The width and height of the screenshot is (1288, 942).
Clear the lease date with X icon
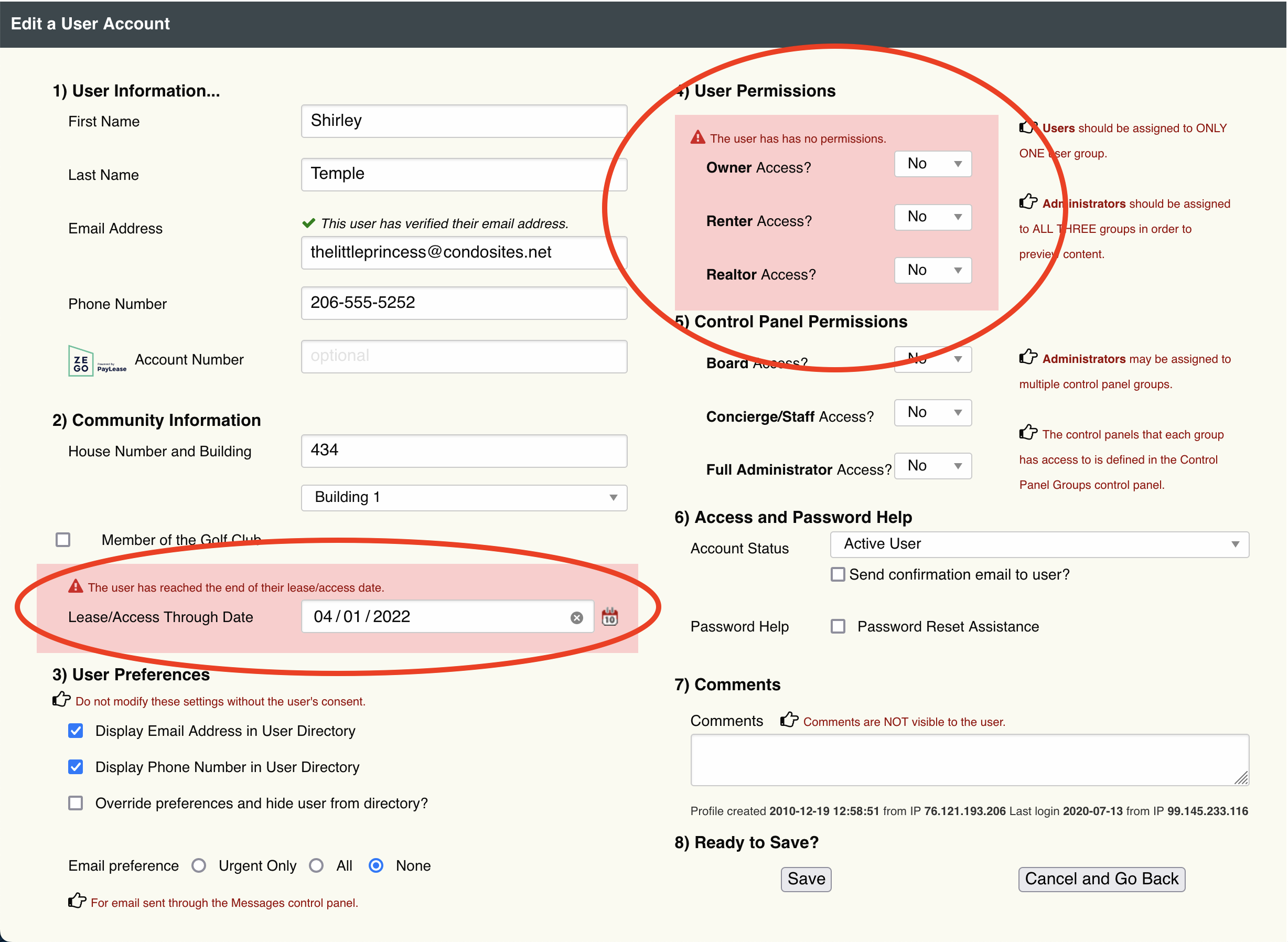coord(576,618)
